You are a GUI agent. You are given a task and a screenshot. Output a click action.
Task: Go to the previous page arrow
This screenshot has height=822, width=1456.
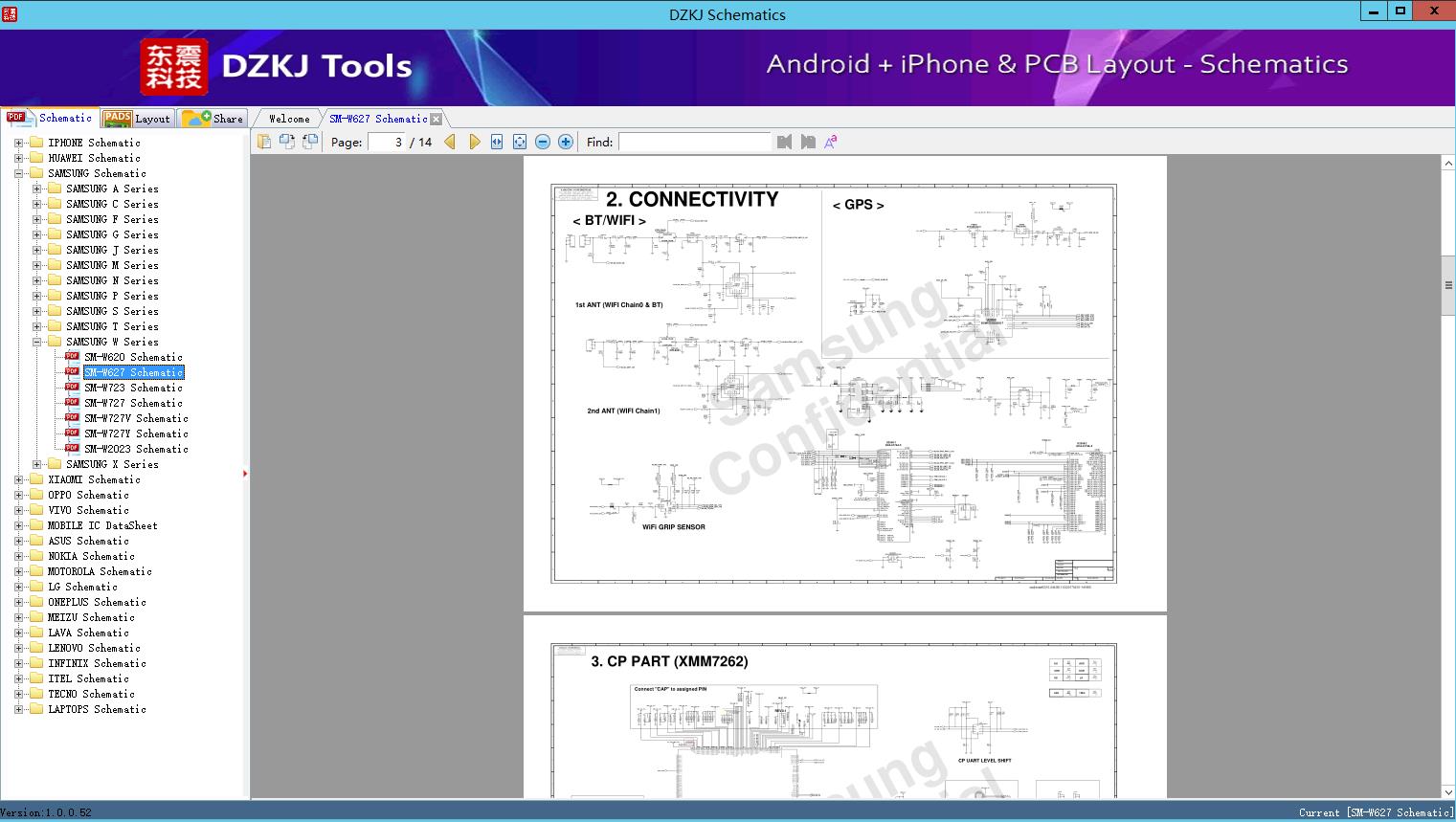(450, 142)
